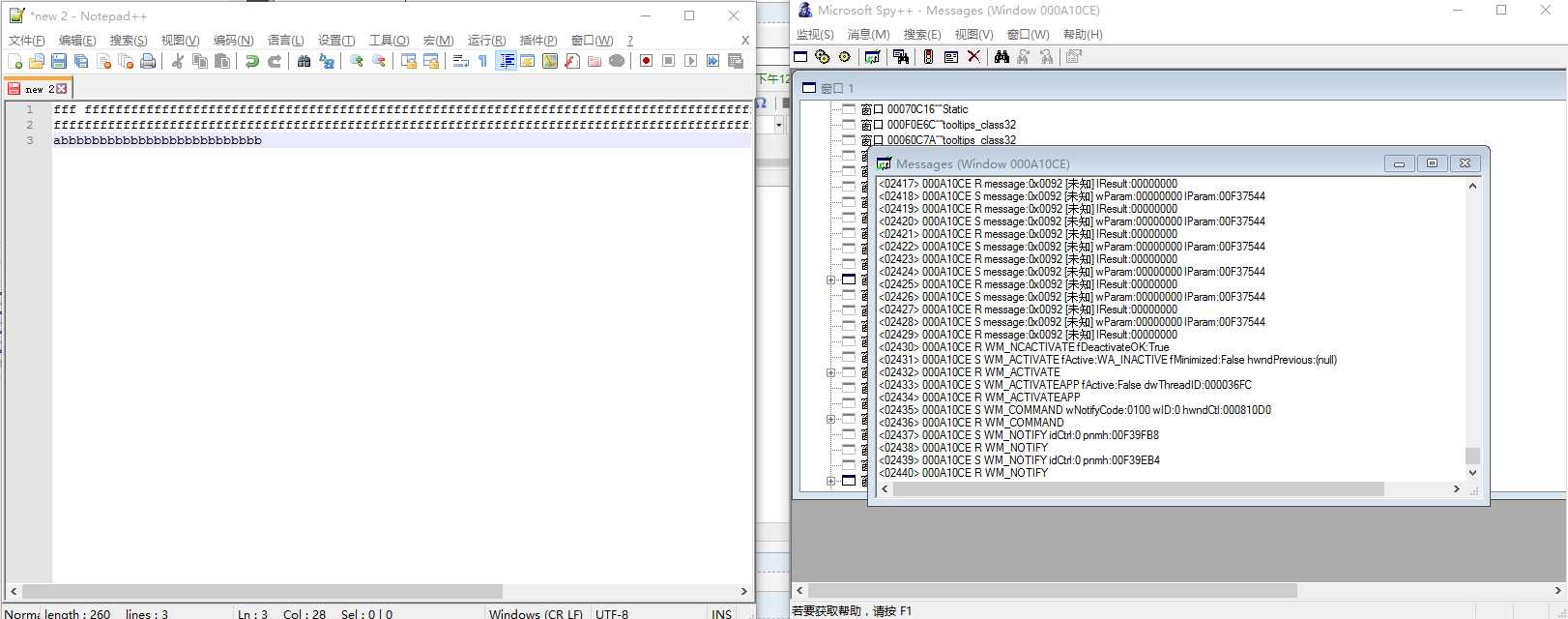Image resolution: width=1568 pixels, height=619 pixels.
Task: Click message line 02430 WM_NCACTIVATE
Action: (x=1024, y=347)
